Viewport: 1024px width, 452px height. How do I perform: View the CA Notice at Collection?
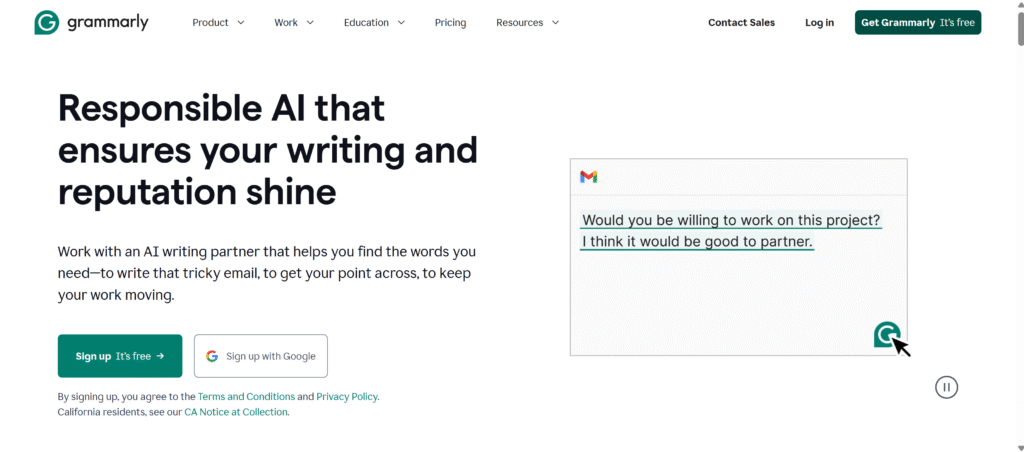(x=236, y=412)
